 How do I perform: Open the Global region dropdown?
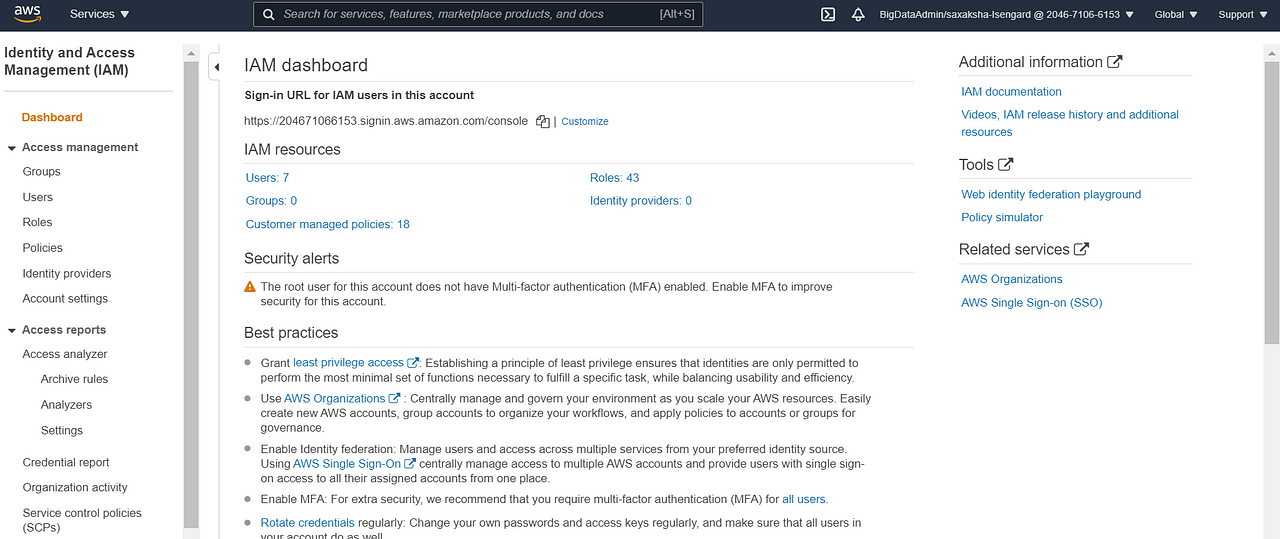(1175, 14)
